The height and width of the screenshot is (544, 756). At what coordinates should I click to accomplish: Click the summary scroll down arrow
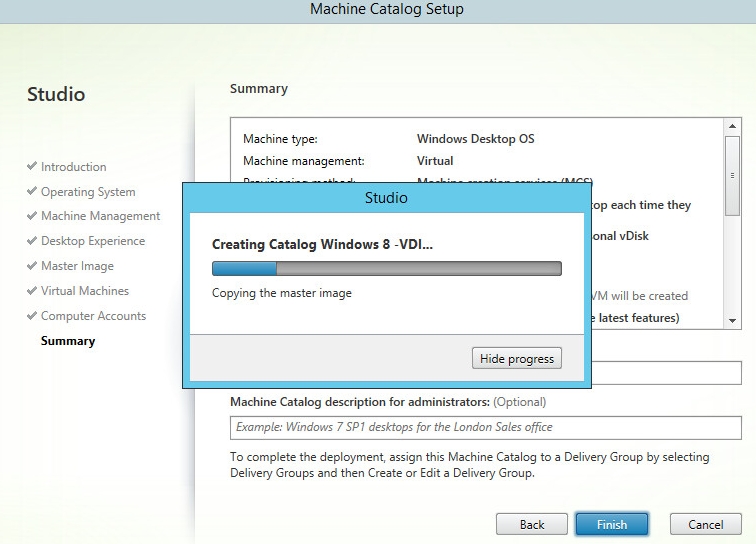[732, 321]
